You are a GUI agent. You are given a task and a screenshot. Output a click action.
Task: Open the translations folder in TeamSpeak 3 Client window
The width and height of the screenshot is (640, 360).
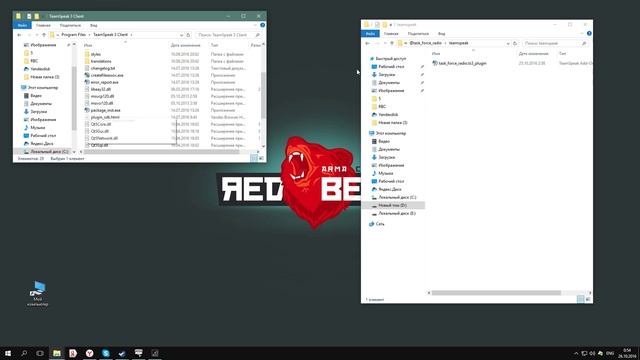tap(101, 61)
